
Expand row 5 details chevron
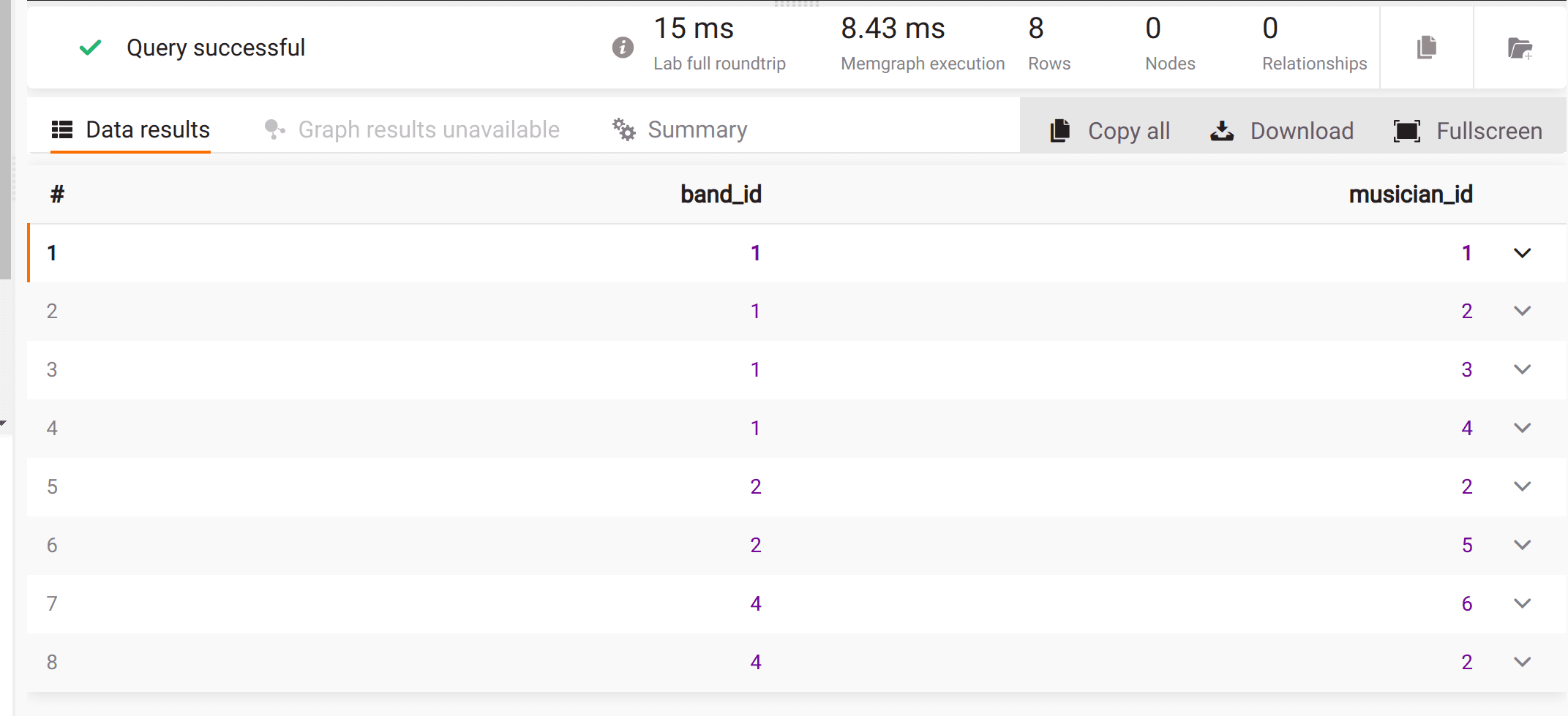click(x=1522, y=486)
